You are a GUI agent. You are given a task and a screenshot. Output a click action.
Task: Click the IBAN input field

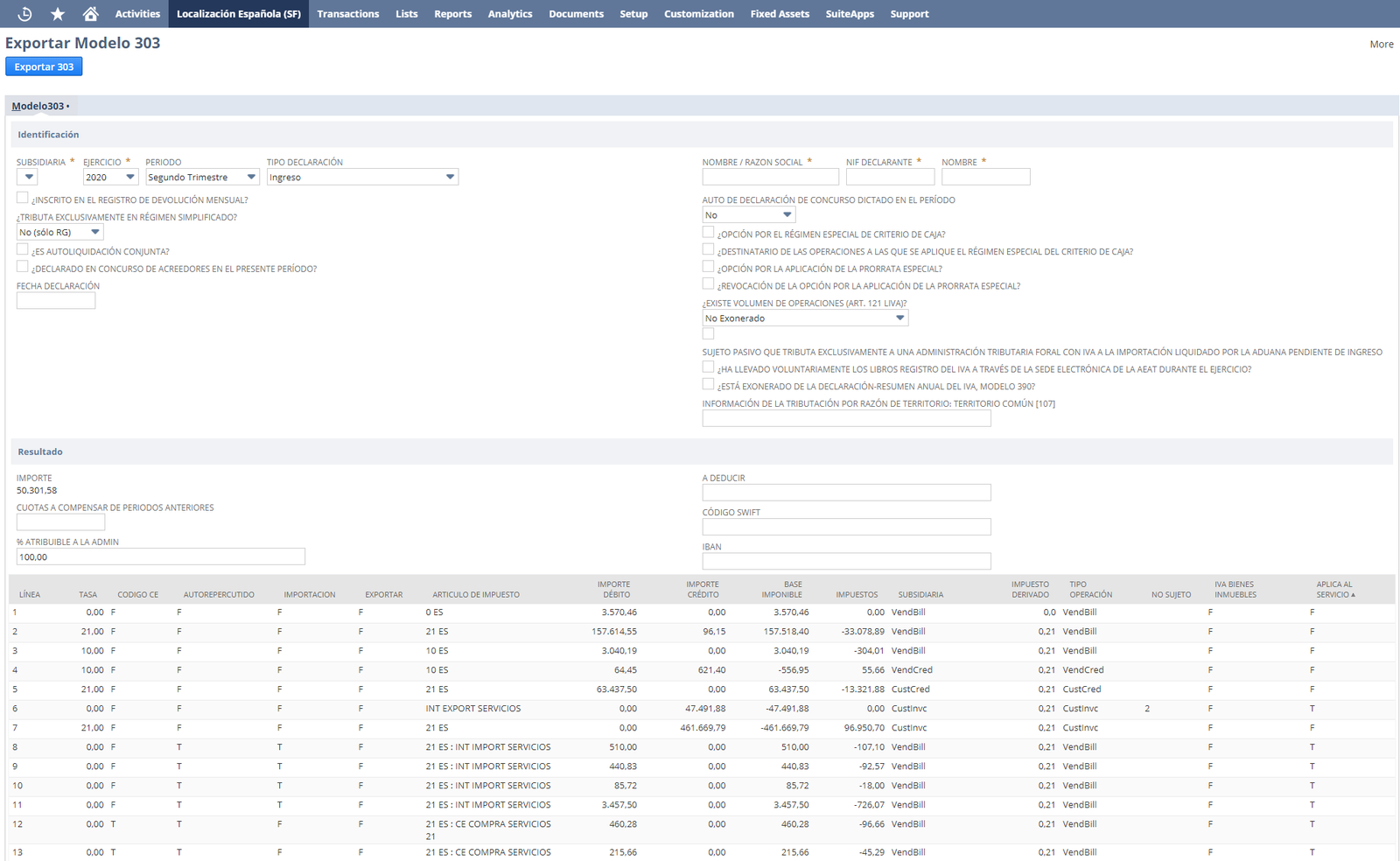click(846, 561)
